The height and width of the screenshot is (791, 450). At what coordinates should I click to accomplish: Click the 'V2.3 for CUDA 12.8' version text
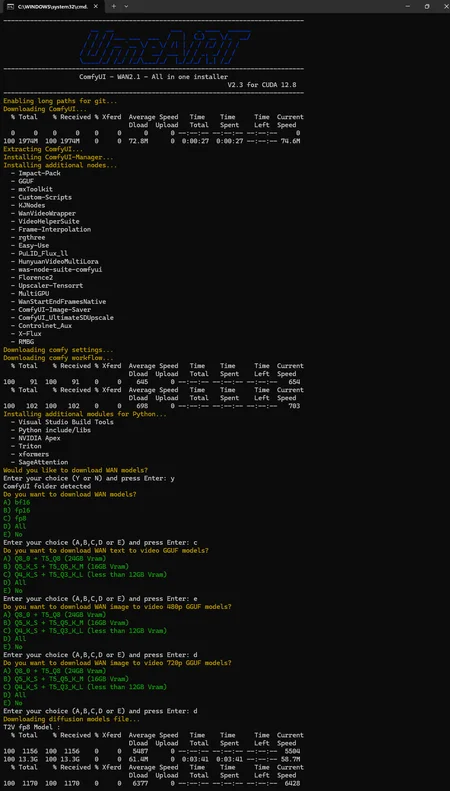[x=262, y=85]
